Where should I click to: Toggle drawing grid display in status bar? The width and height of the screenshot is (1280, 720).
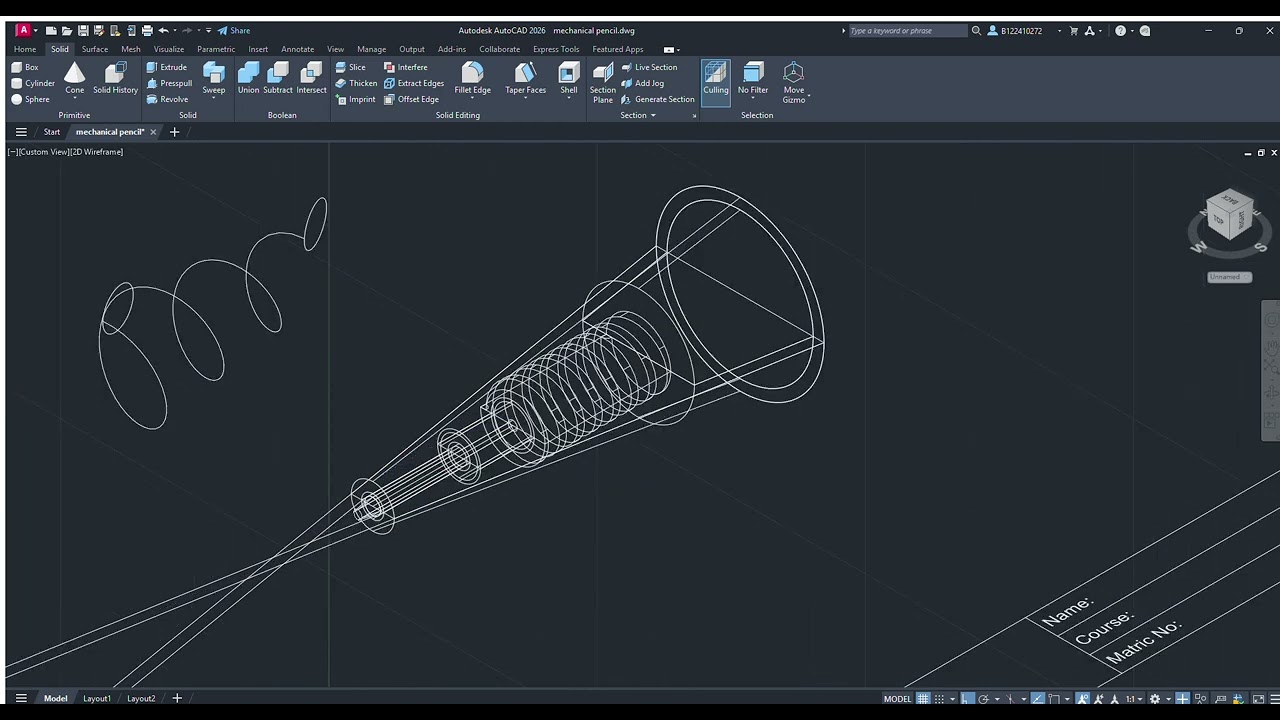pos(923,699)
